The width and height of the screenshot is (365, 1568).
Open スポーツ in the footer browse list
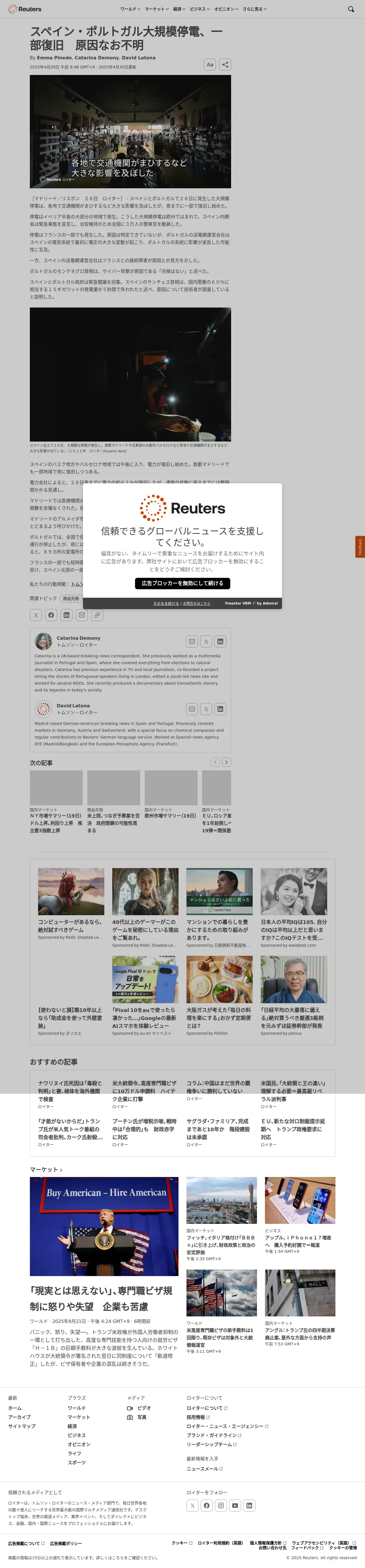point(77,1463)
